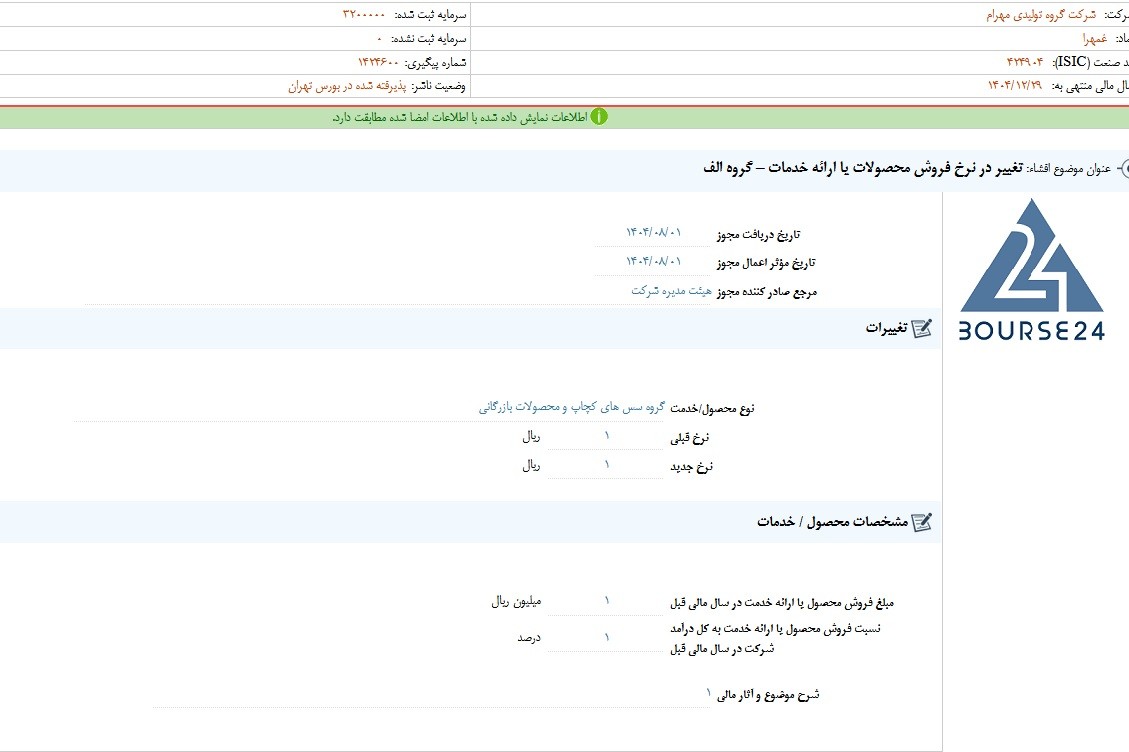Click the label نوع محصول/خدمت

click(713, 408)
